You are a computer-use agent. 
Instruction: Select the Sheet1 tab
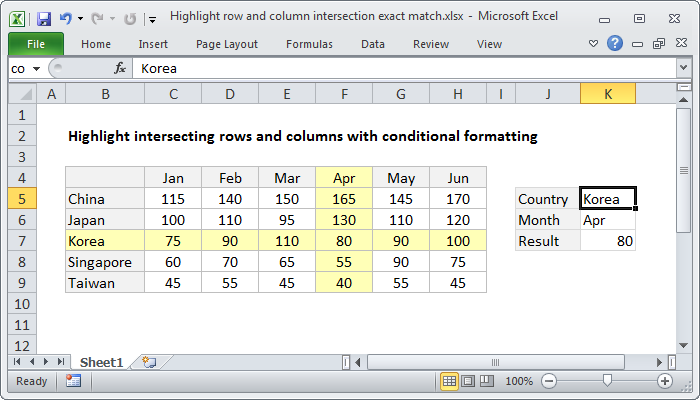coord(101,362)
